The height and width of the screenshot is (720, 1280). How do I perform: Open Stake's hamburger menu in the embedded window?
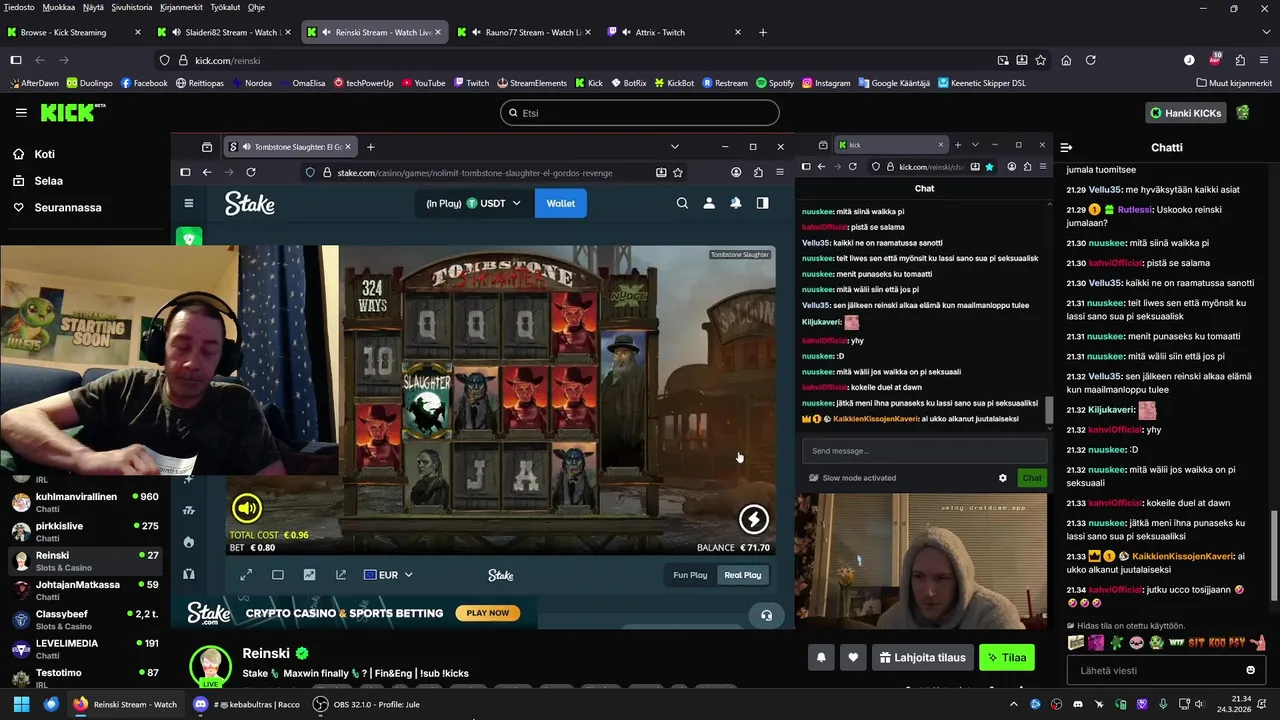pyautogui.click(x=189, y=203)
